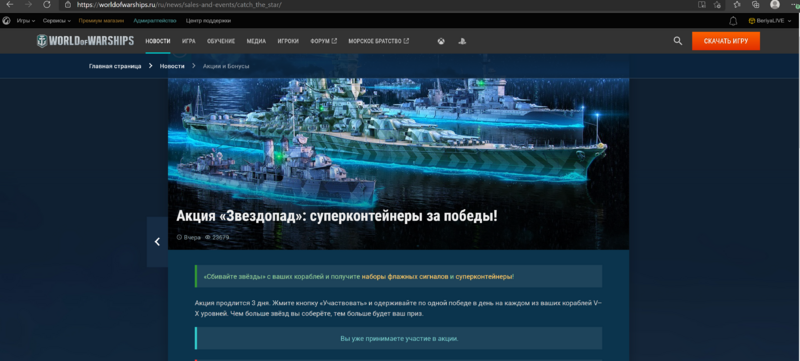800x361 pixels.
Task: Open the Адмиралтейство link
Action: [155, 21]
